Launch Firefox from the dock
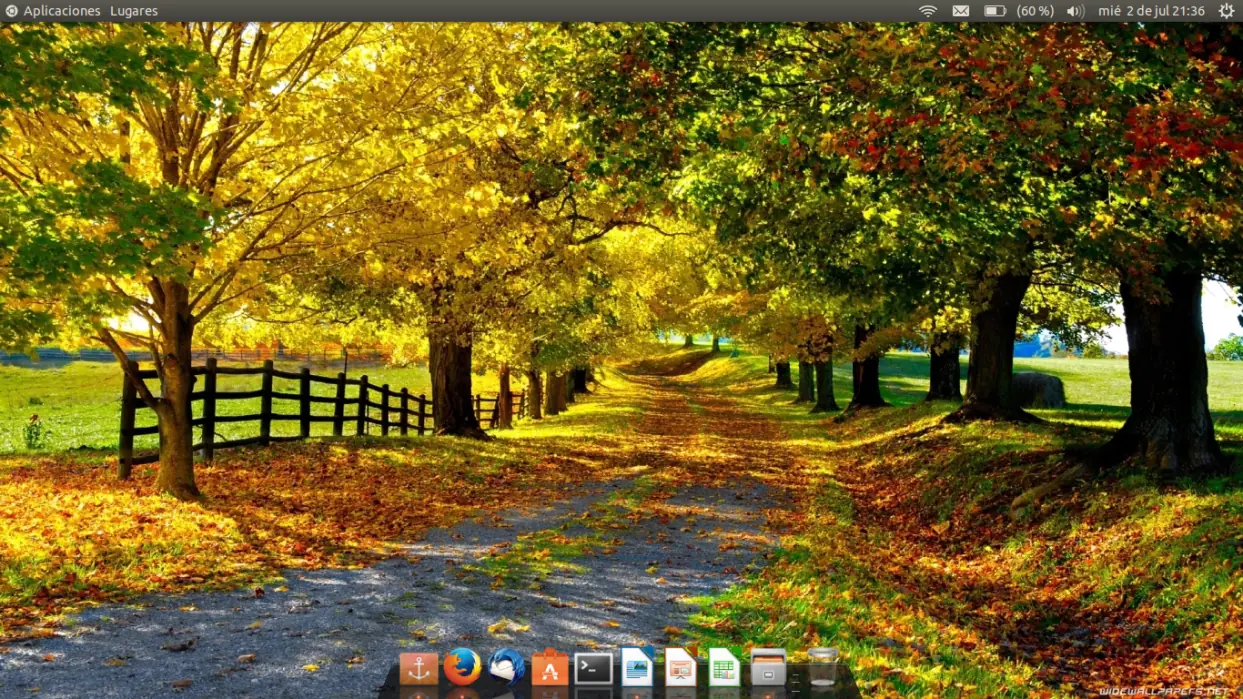Viewport: 1243px width, 699px height. (462, 667)
